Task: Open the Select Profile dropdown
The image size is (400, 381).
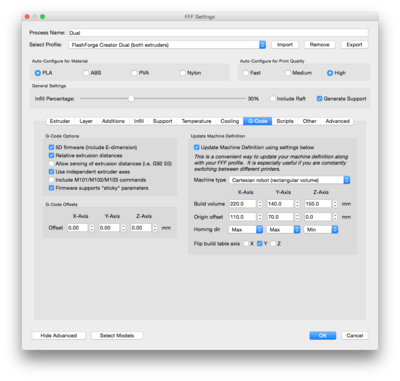Action: tap(167, 45)
